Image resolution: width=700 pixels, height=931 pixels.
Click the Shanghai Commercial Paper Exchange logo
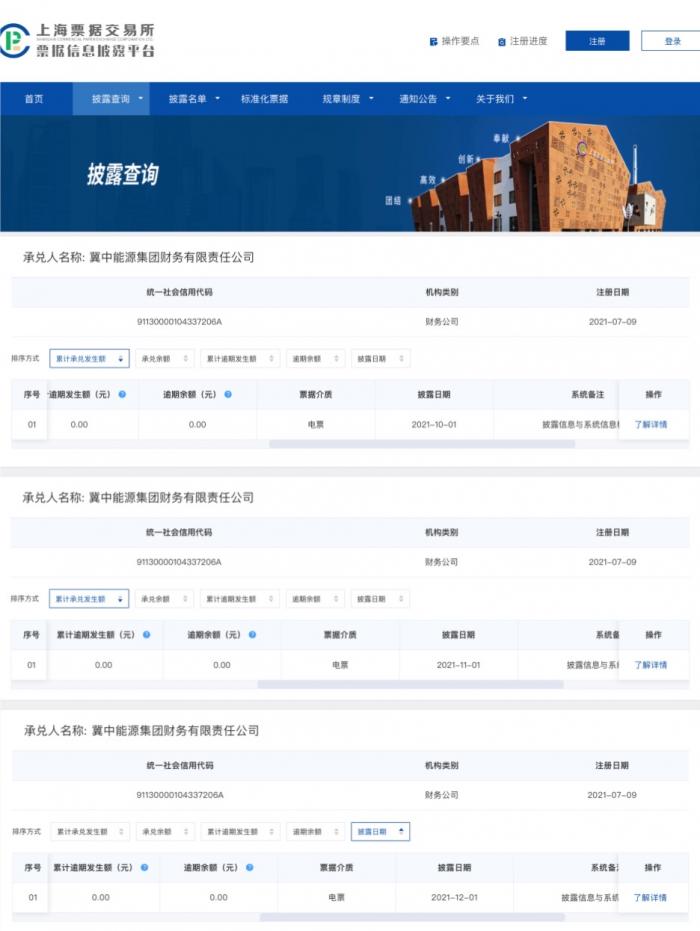[78, 40]
